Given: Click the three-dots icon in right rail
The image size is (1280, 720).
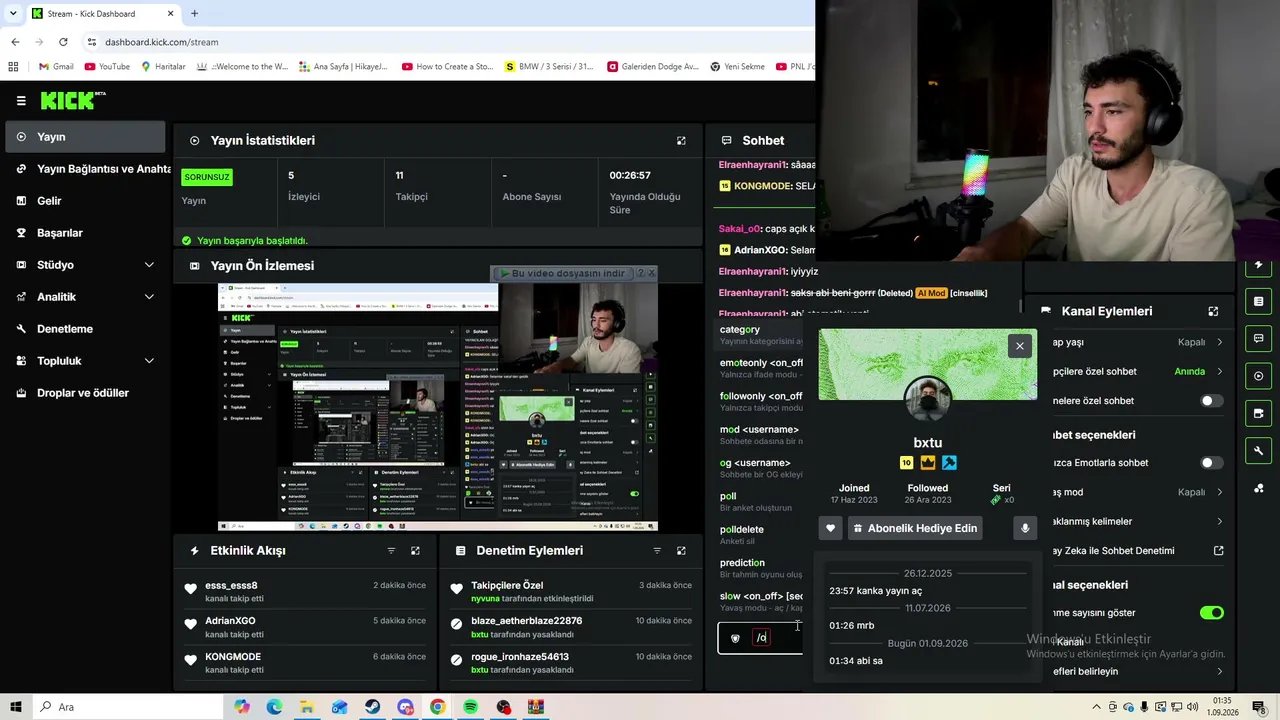Looking at the screenshot, I should 1258,488.
